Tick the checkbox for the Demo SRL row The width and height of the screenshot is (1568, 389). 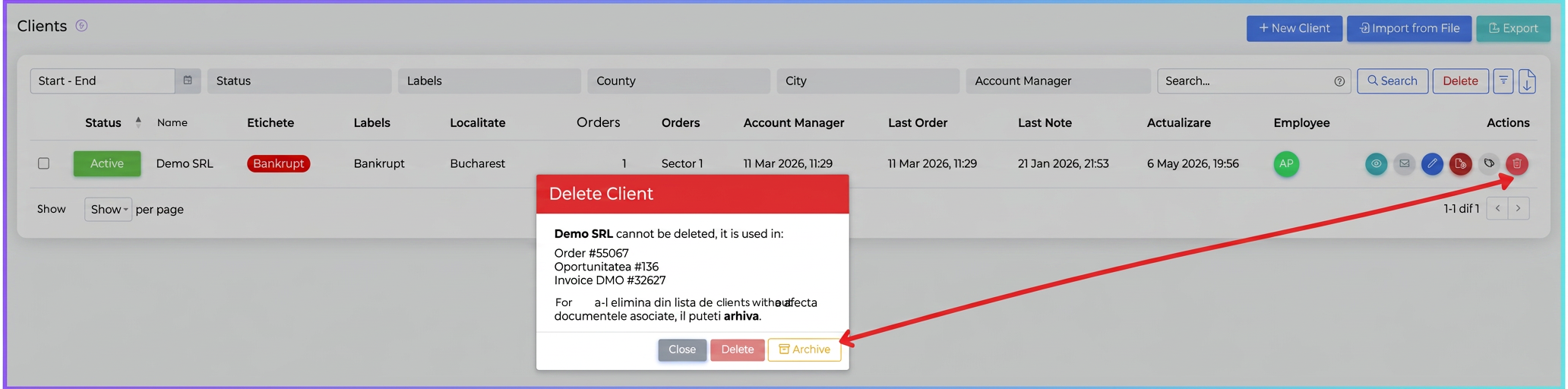point(44,163)
